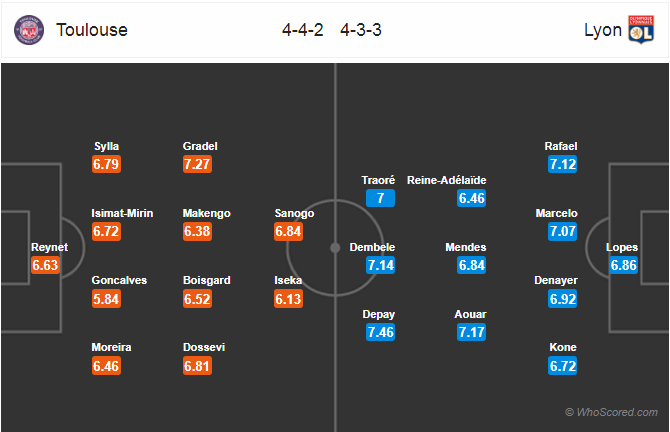Click the Reine-Adélaïde player name

[447, 180]
